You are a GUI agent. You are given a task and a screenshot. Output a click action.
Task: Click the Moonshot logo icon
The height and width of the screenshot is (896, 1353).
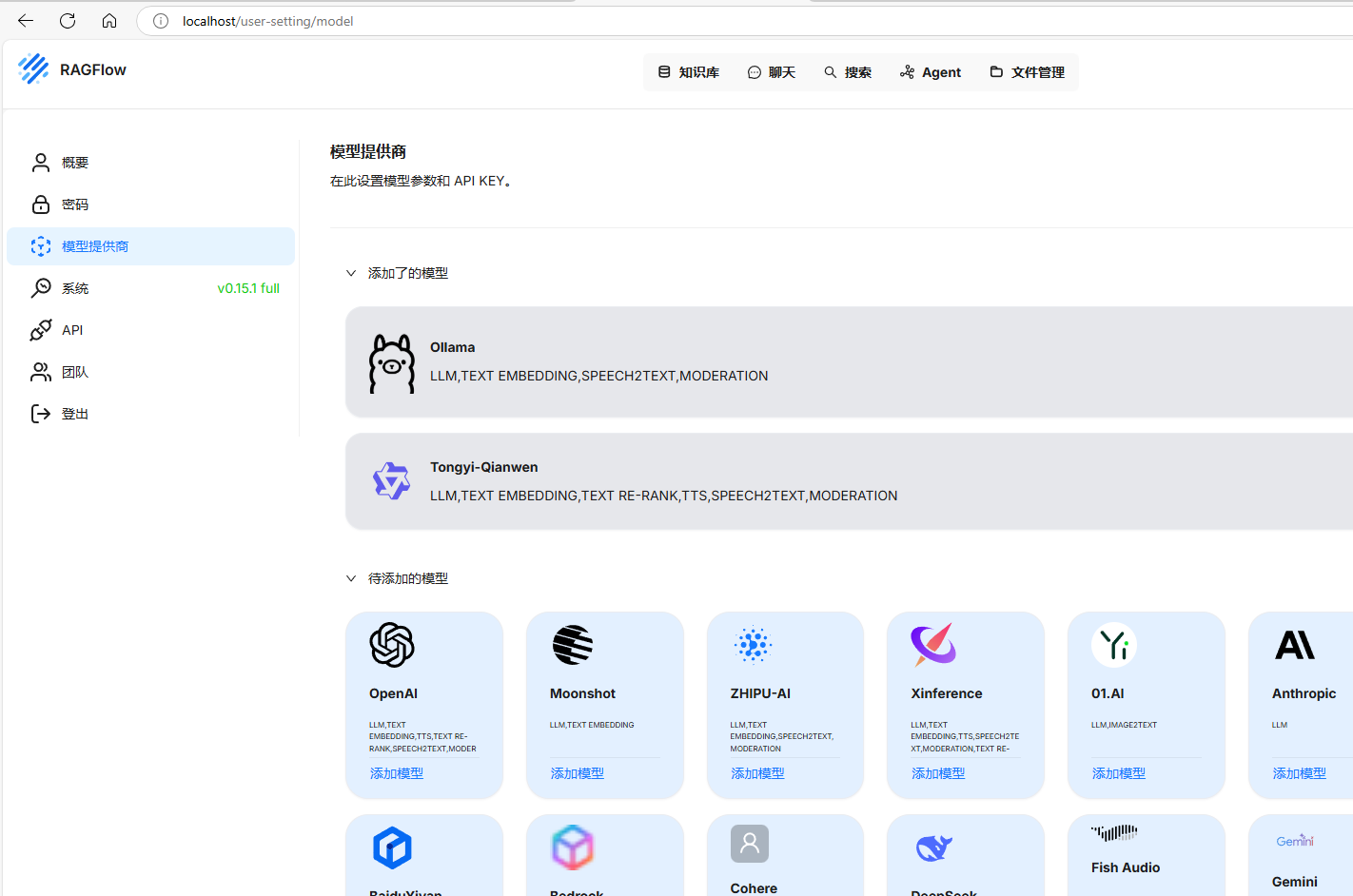(x=573, y=645)
